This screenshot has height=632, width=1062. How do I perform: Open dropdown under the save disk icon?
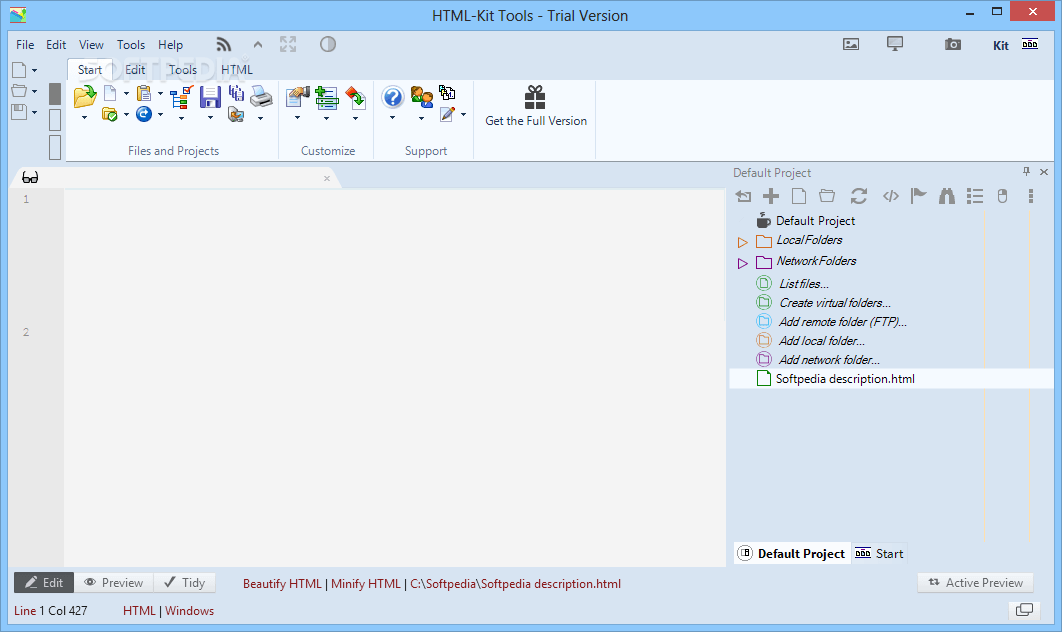click(210, 118)
